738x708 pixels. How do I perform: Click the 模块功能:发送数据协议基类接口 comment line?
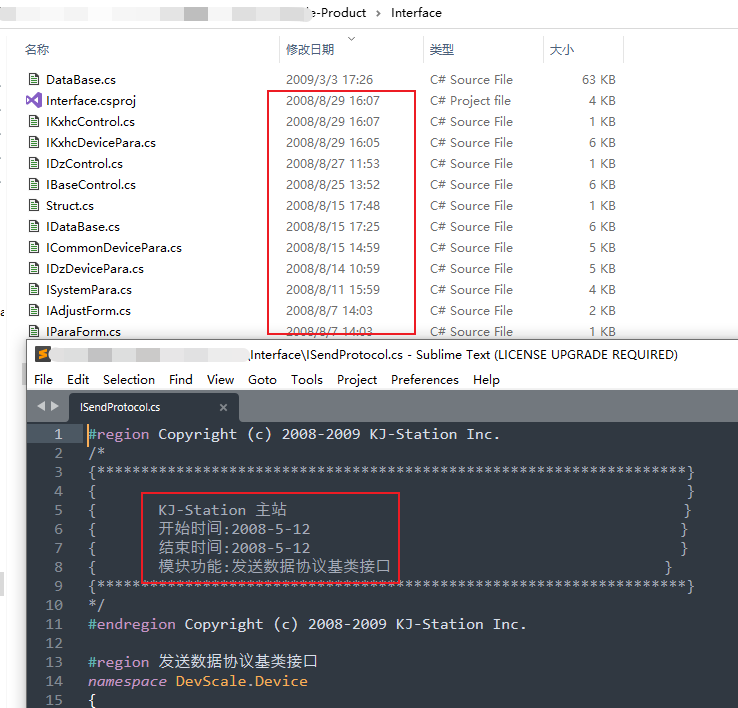point(274,566)
